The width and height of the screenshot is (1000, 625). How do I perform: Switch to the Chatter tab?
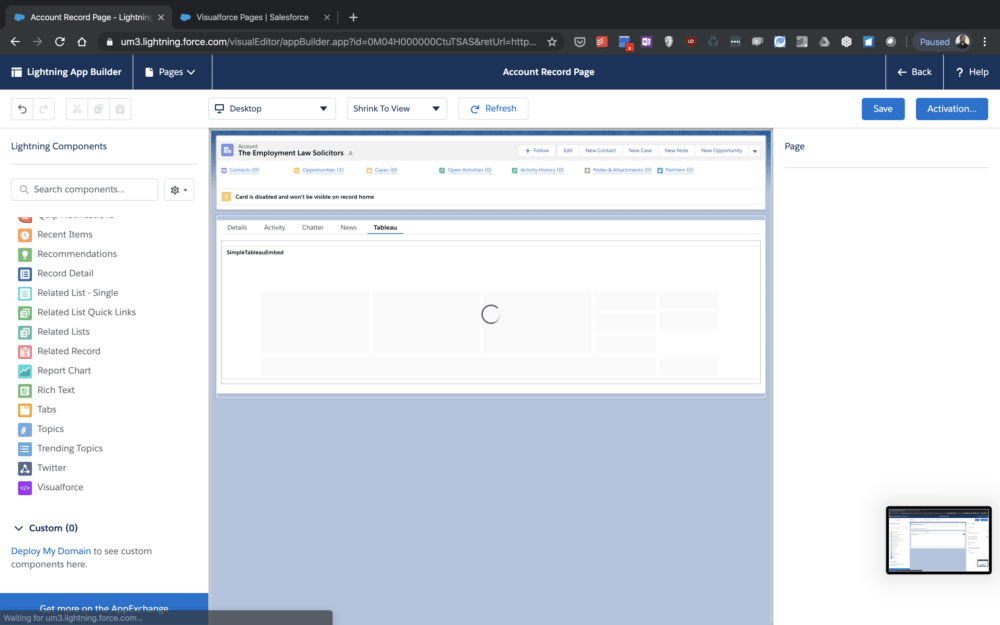[x=312, y=228]
